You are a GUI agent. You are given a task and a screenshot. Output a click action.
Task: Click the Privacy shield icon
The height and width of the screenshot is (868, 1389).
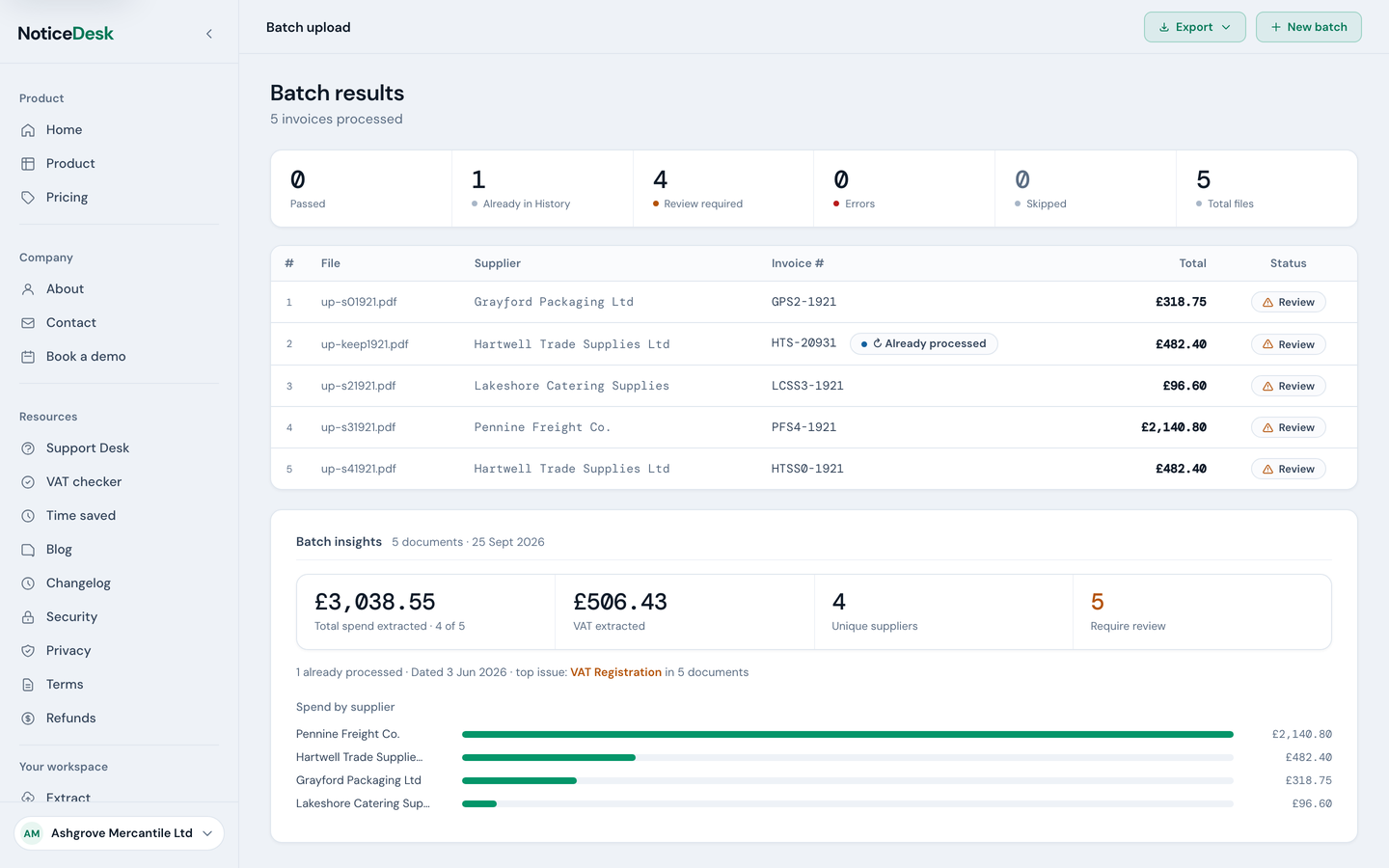(x=28, y=651)
